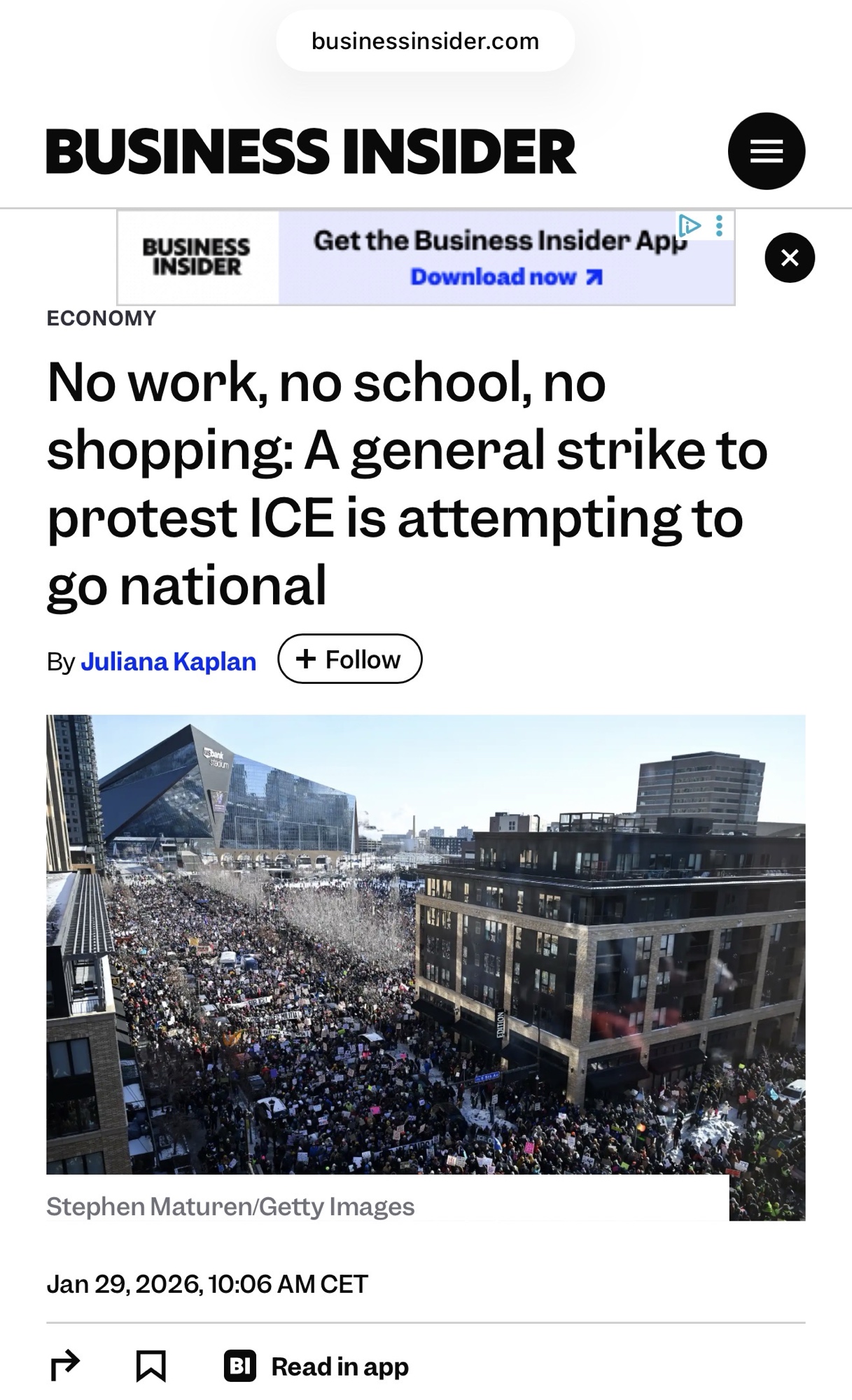Click the AdChoices triangle icon
Image resolution: width=852 pixels, height=1400 pixels.
pos(689,225)
